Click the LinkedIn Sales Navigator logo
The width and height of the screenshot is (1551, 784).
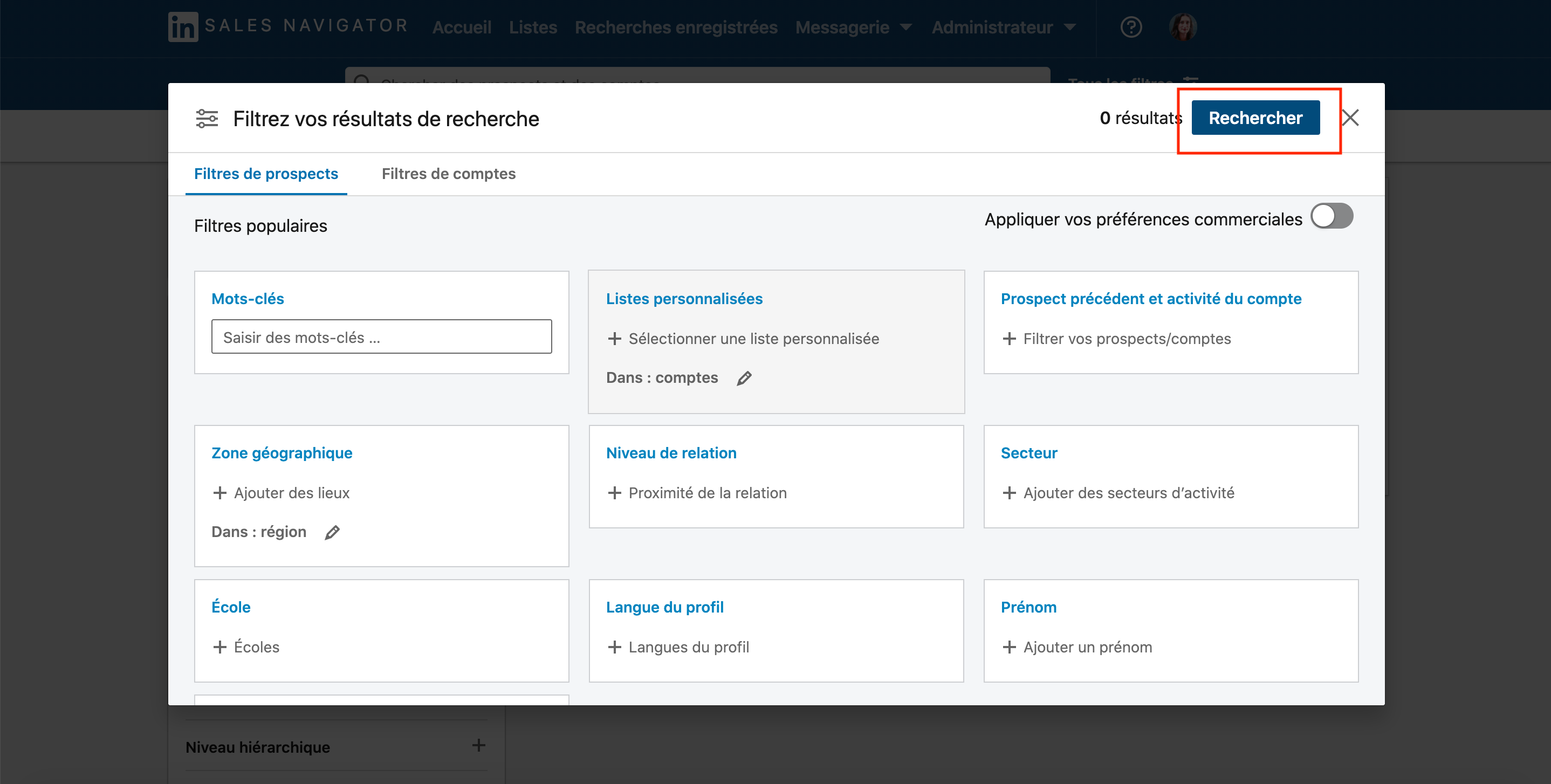289,26
